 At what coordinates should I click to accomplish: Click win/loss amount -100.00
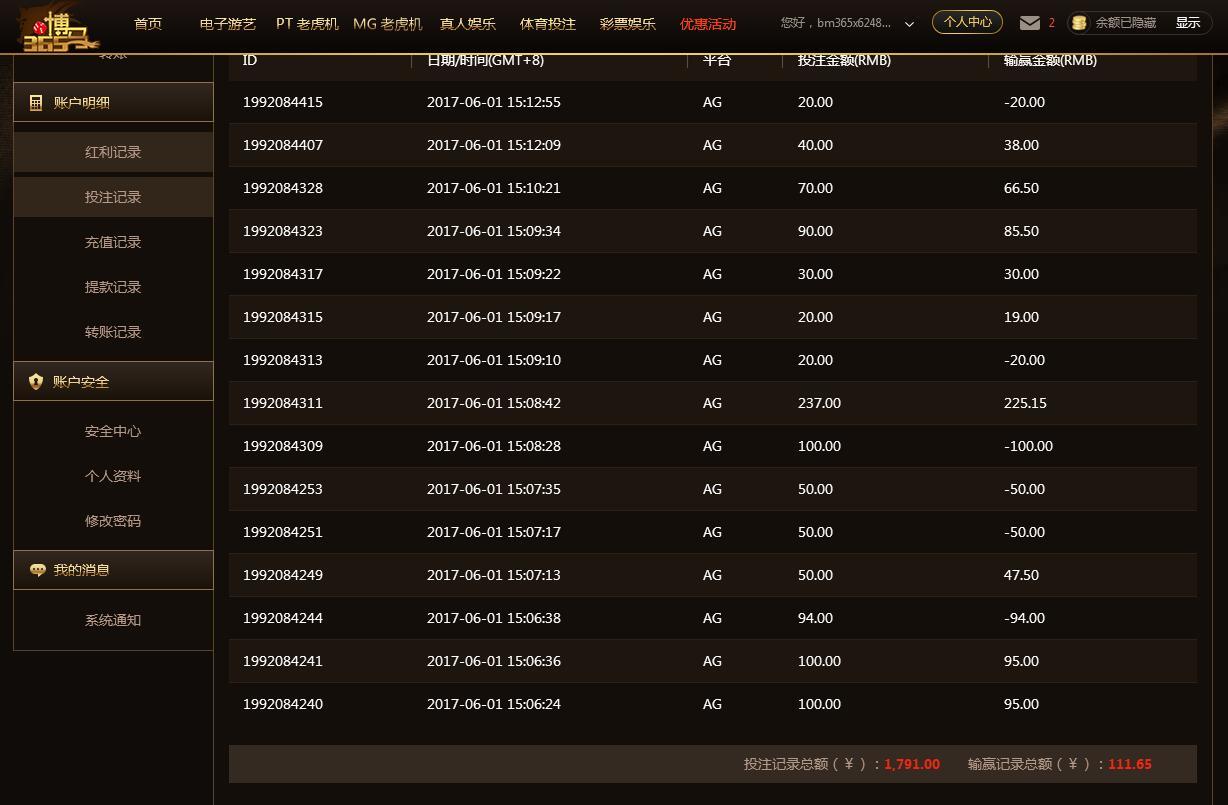[x=1028, y=446]
